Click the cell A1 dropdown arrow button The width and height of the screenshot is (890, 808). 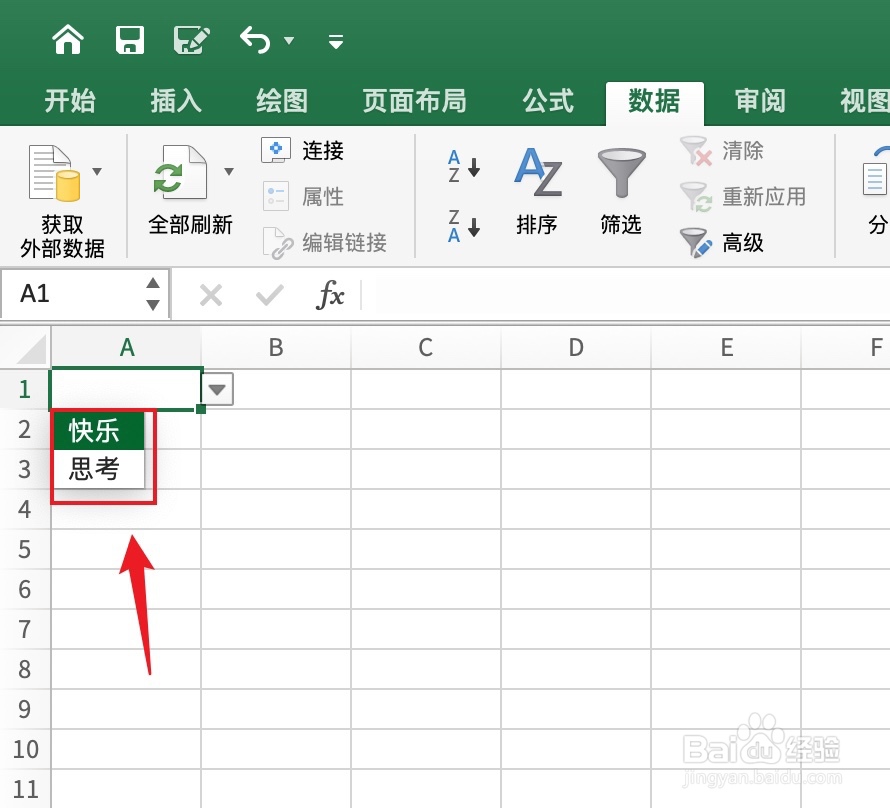coord(217,389)
